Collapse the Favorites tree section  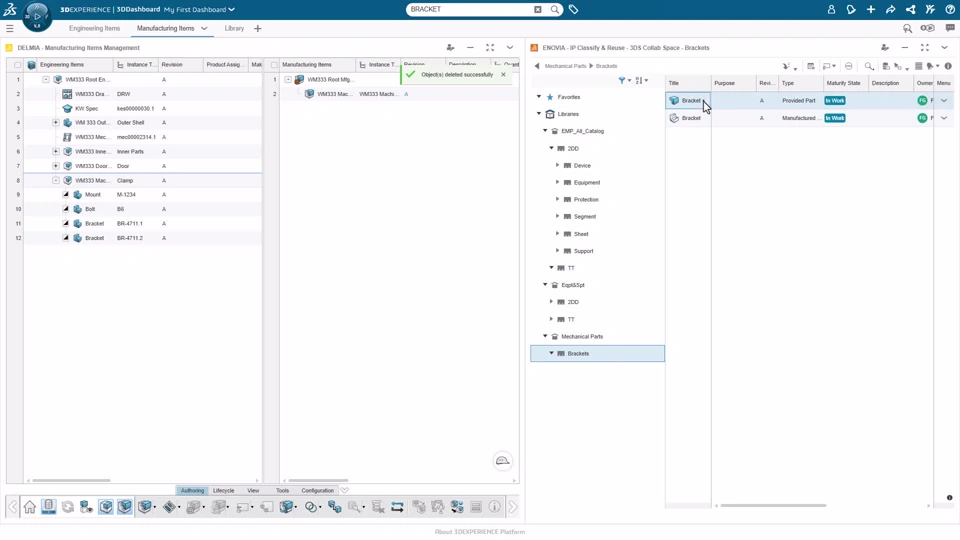coord(539,97)
